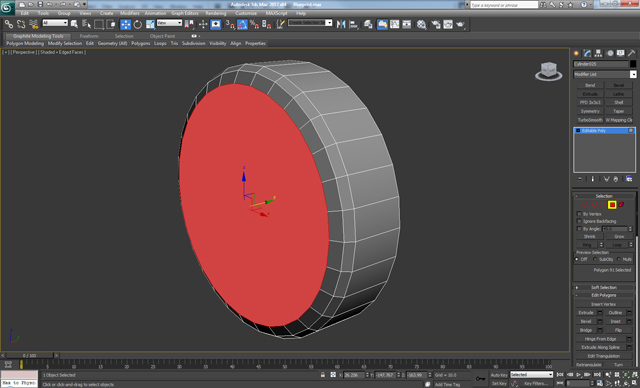Open Render Setup icon
The image size is (640, 388).
[436, 24]
